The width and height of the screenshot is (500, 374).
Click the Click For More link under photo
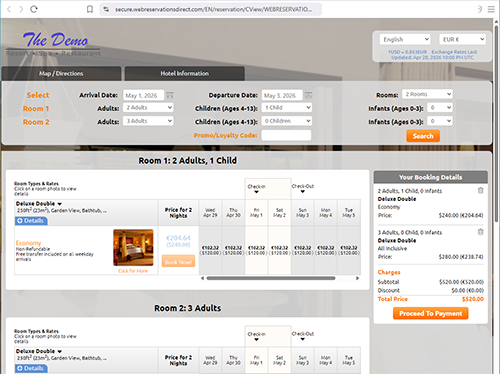133,271
